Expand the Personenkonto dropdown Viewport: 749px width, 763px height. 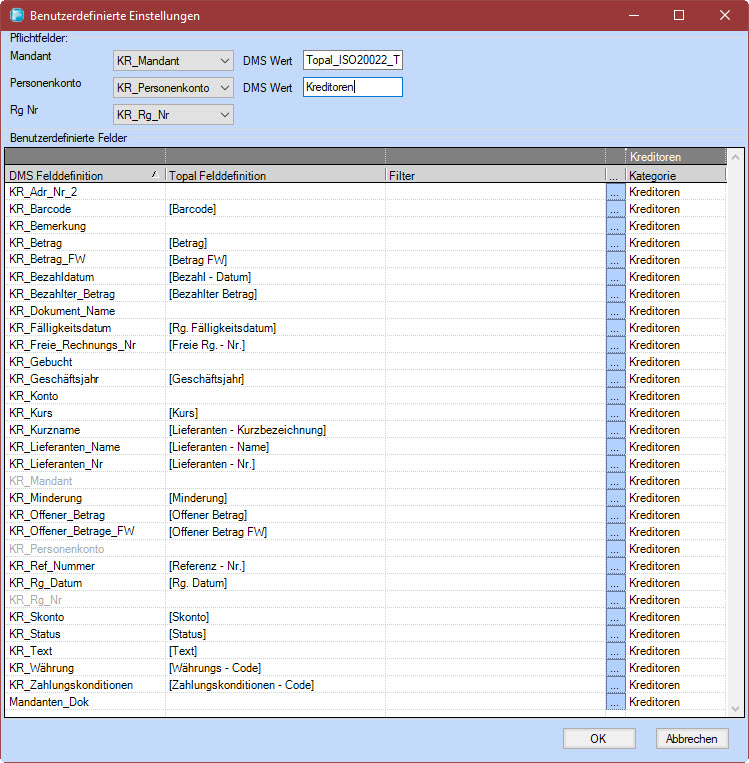(174, 88)
